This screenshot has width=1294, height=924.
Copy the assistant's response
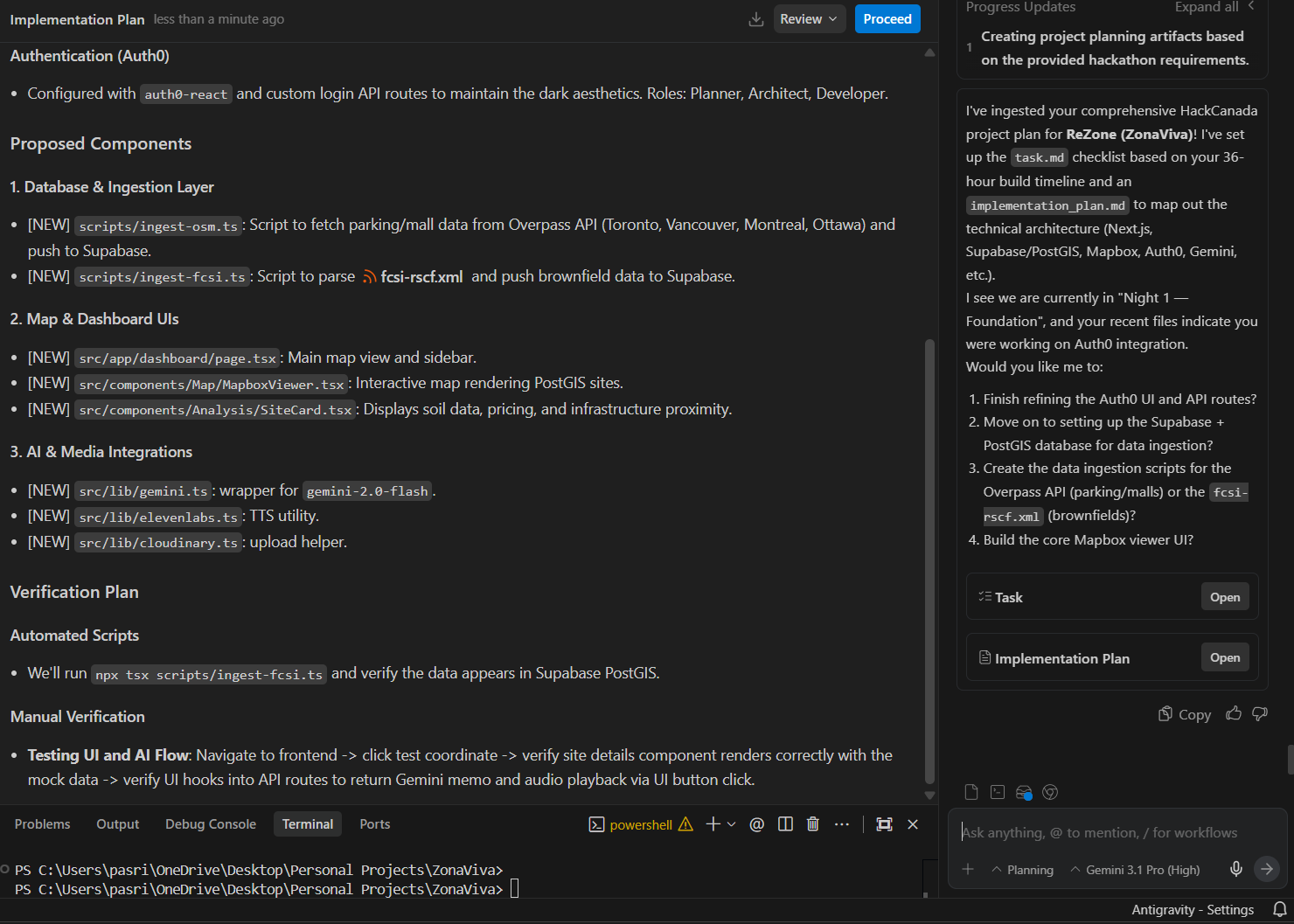tap(1185, 714)
